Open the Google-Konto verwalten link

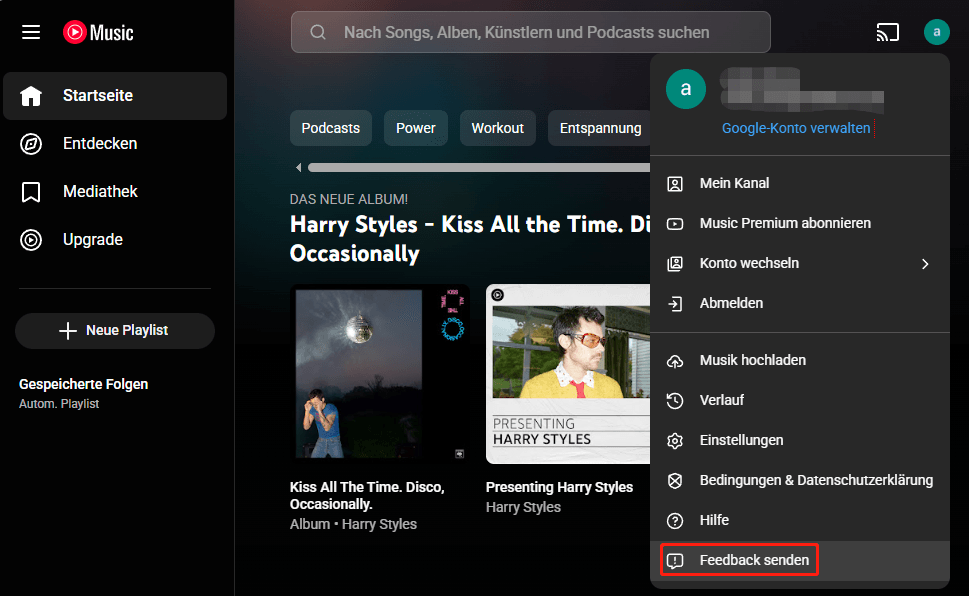tap(798, 127)
